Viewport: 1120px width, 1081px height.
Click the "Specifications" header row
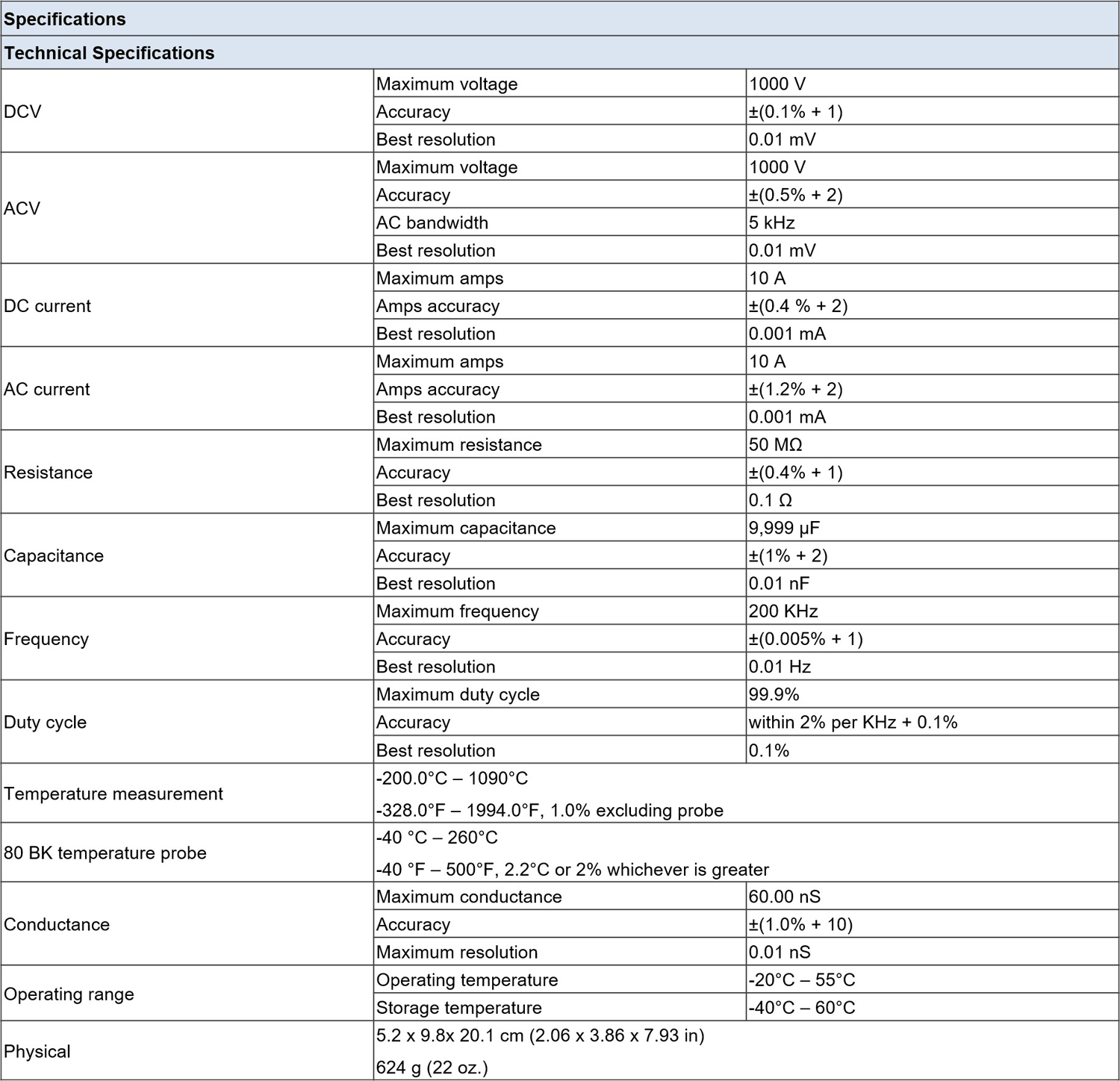point(560,19)
